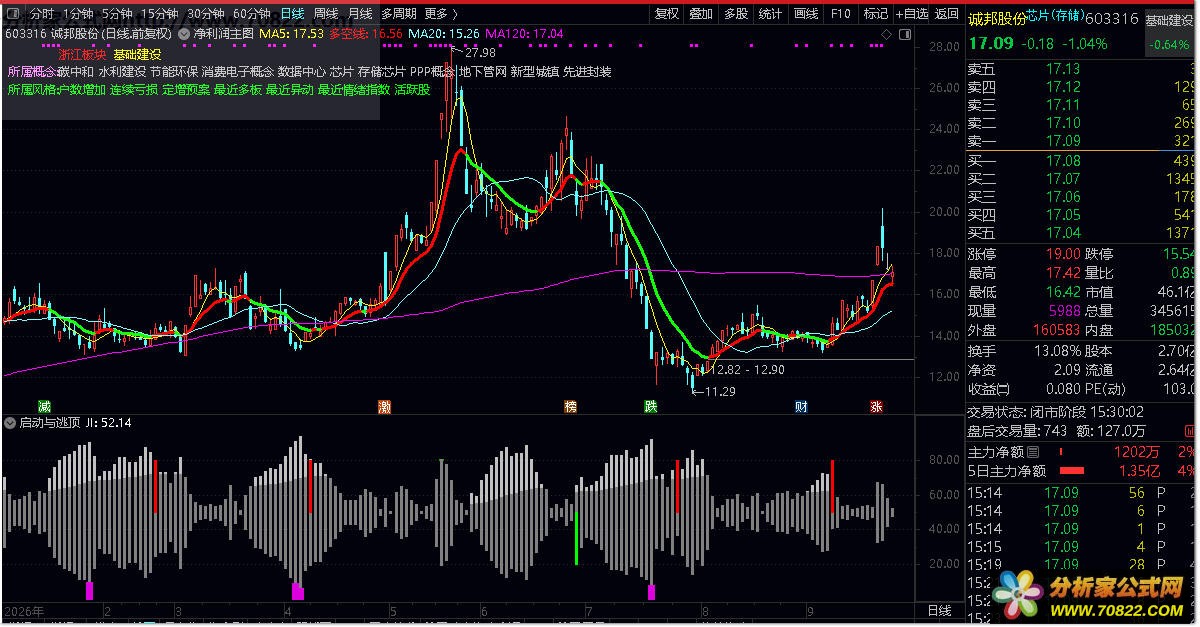
Task: Expand the 更多 more options menu
Action: point(440,14)
